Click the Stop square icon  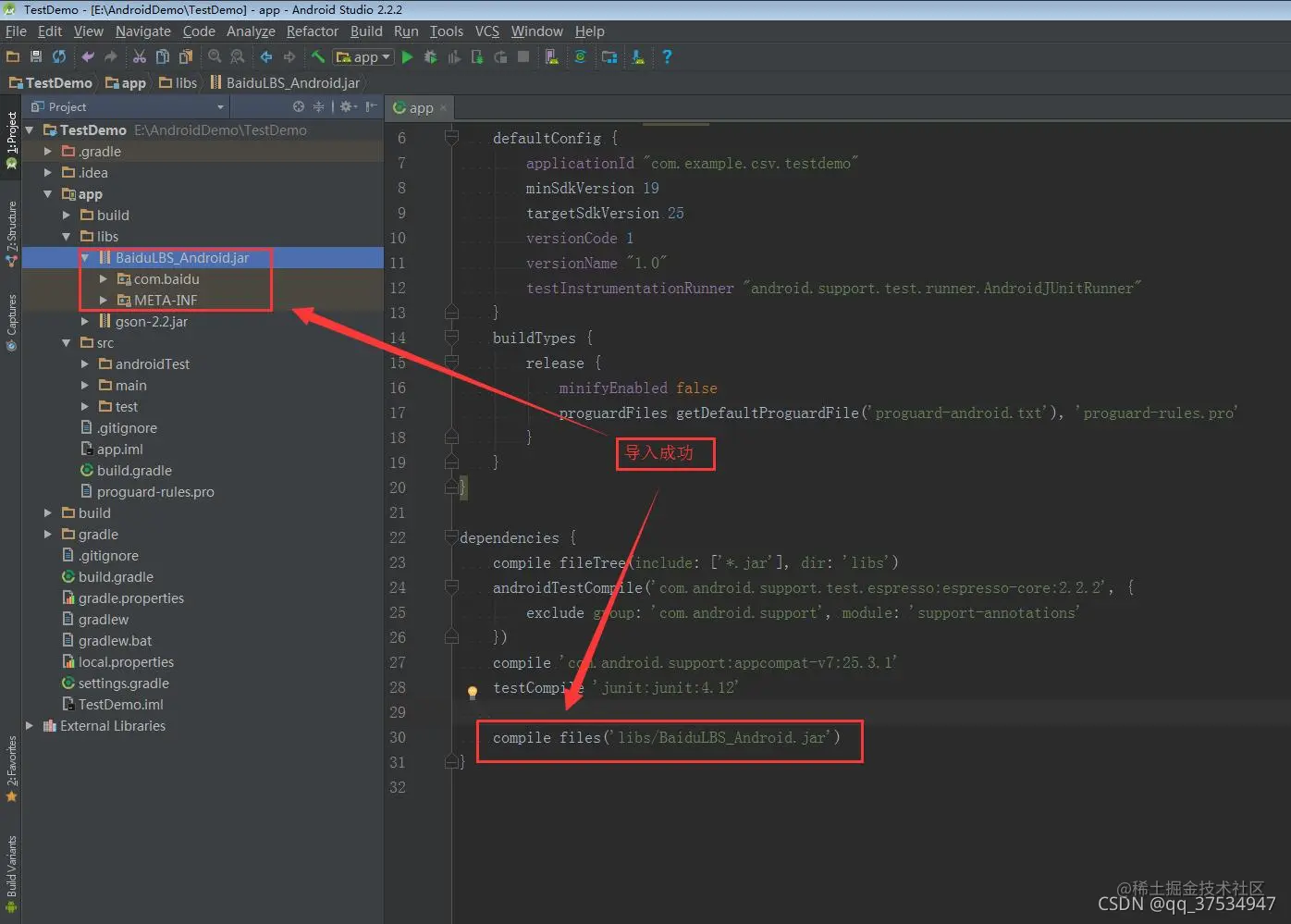(x=523, y=56)
